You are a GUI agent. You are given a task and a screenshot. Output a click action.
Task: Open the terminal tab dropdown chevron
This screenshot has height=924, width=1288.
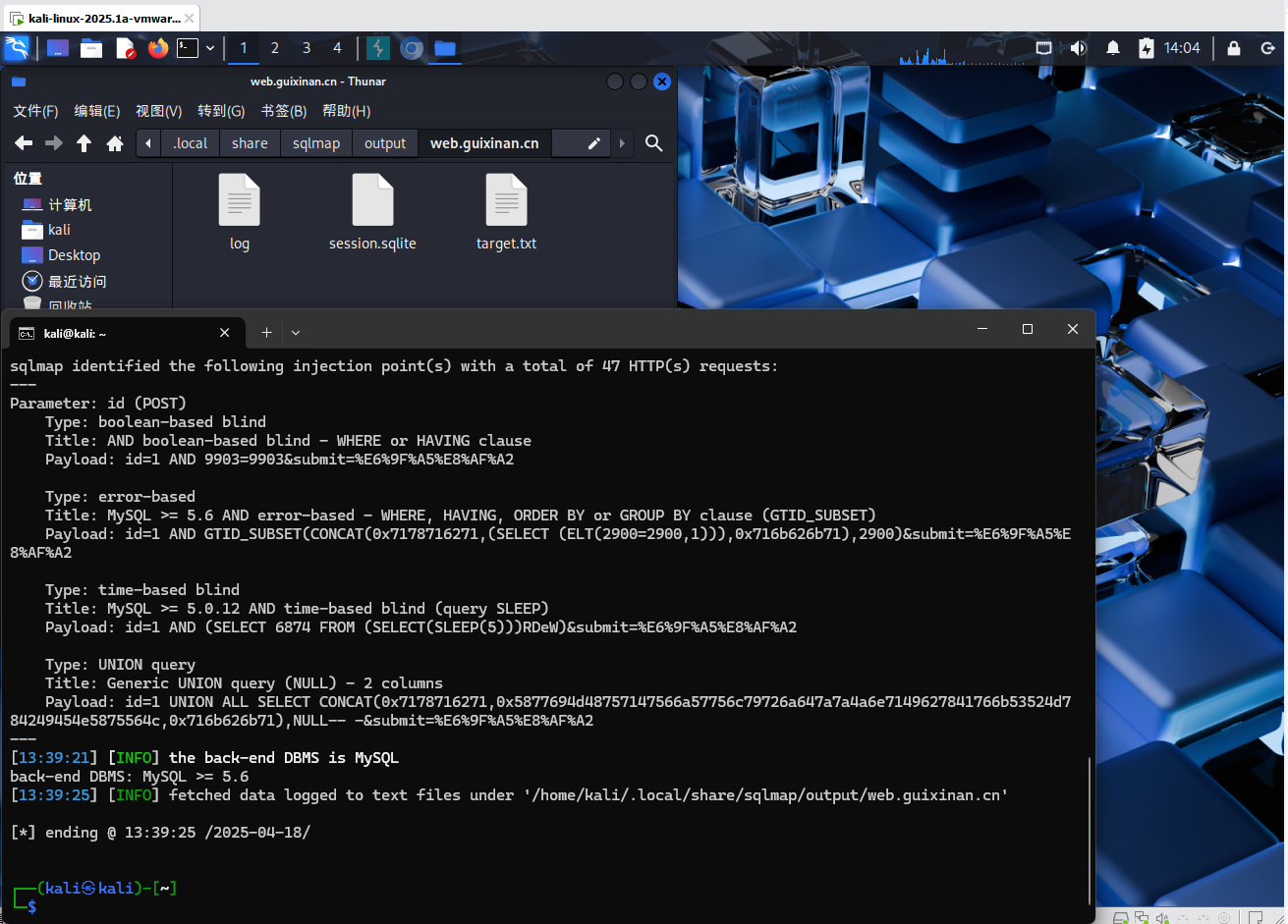point(296,333)
